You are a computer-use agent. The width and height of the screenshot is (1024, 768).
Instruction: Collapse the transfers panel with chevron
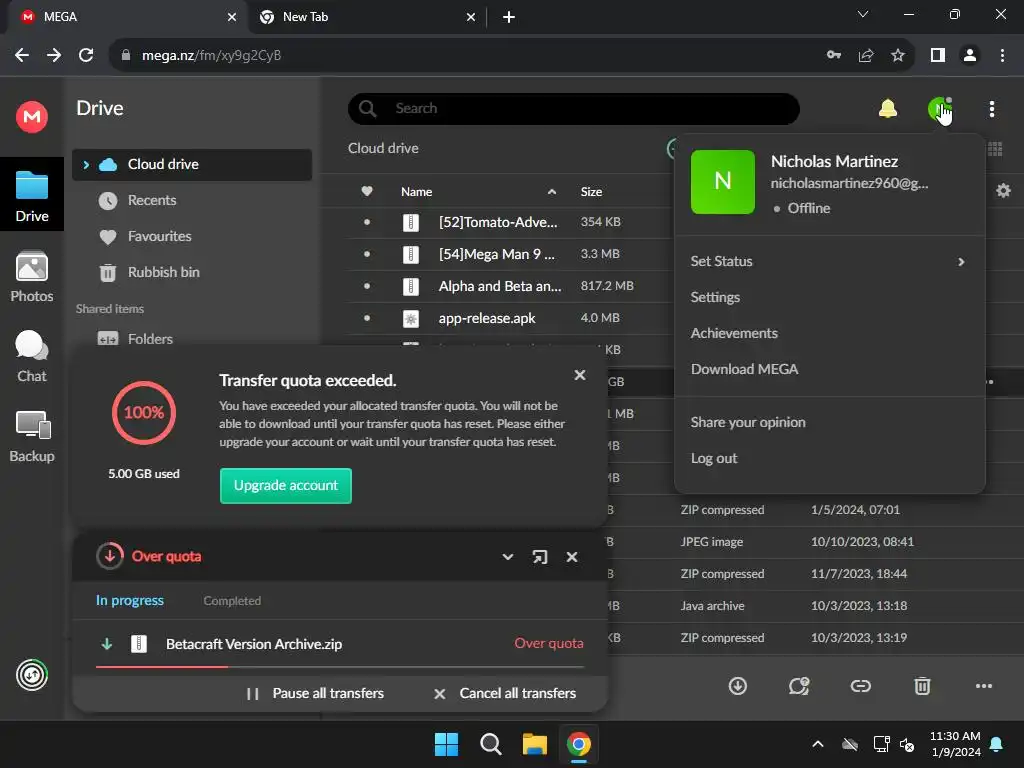507,557
